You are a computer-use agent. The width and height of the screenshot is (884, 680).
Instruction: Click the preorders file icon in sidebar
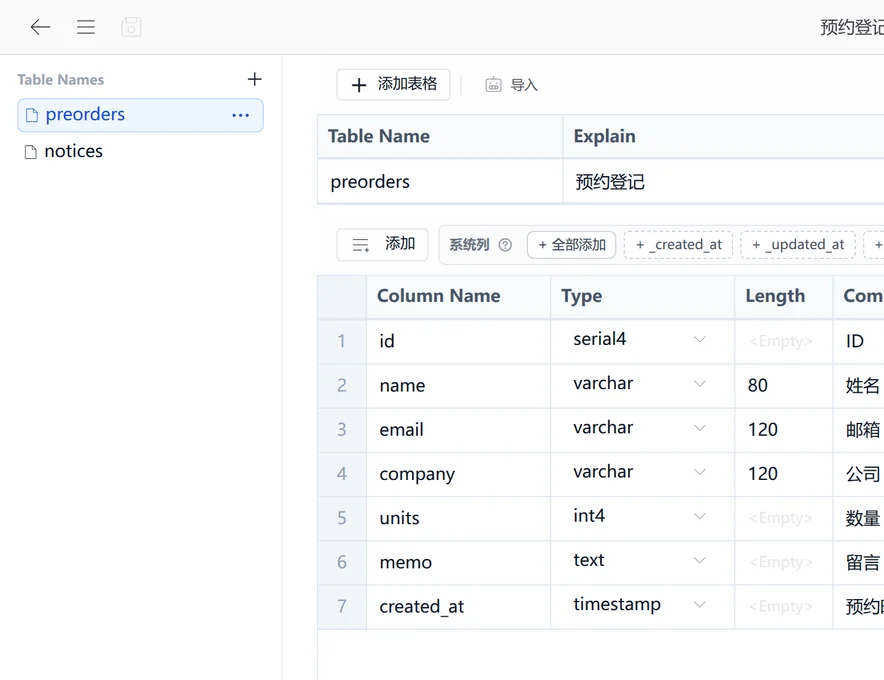32,115
